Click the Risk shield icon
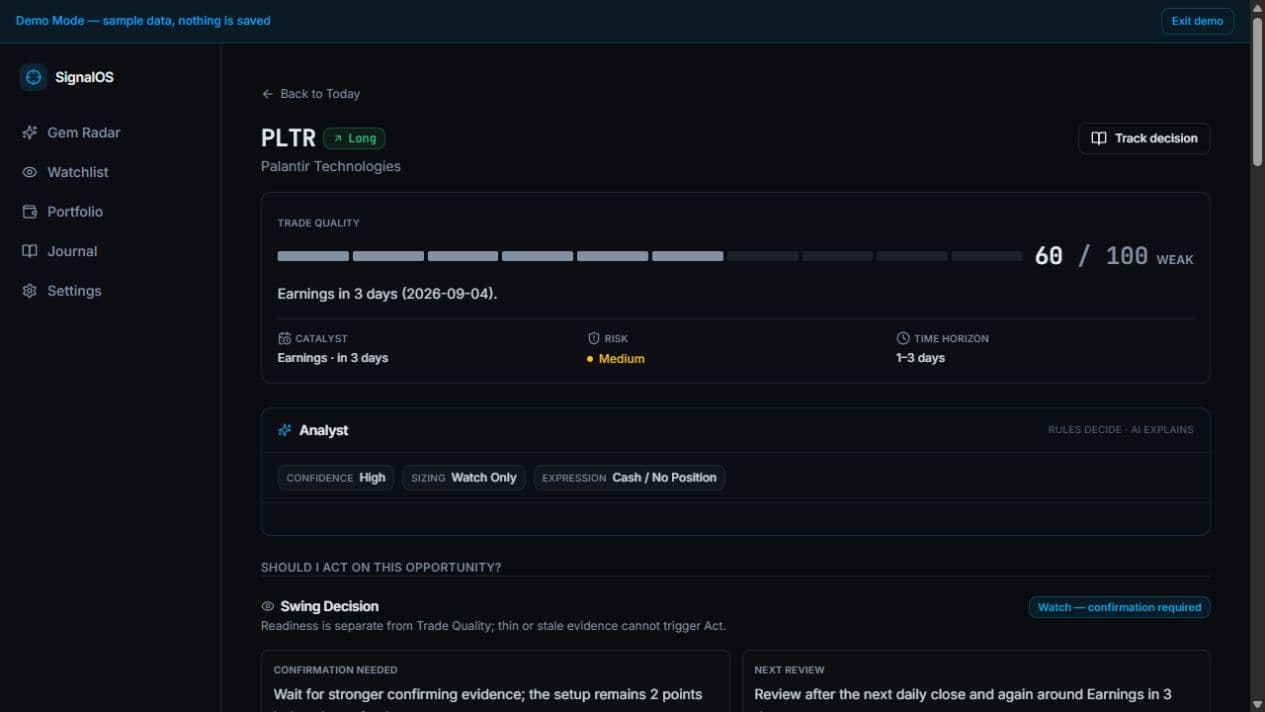1265x712 pixels. (593, 339)
